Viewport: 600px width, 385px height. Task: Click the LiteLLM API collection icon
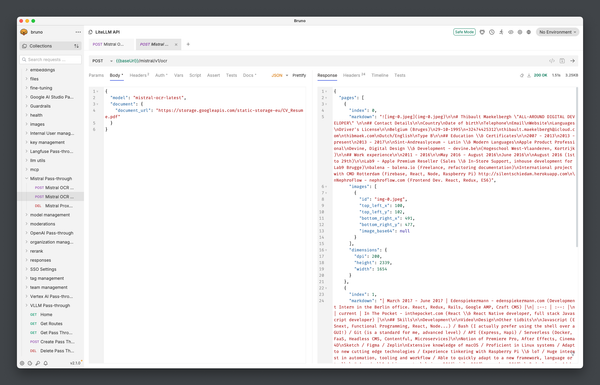click(x=91, y=32)
